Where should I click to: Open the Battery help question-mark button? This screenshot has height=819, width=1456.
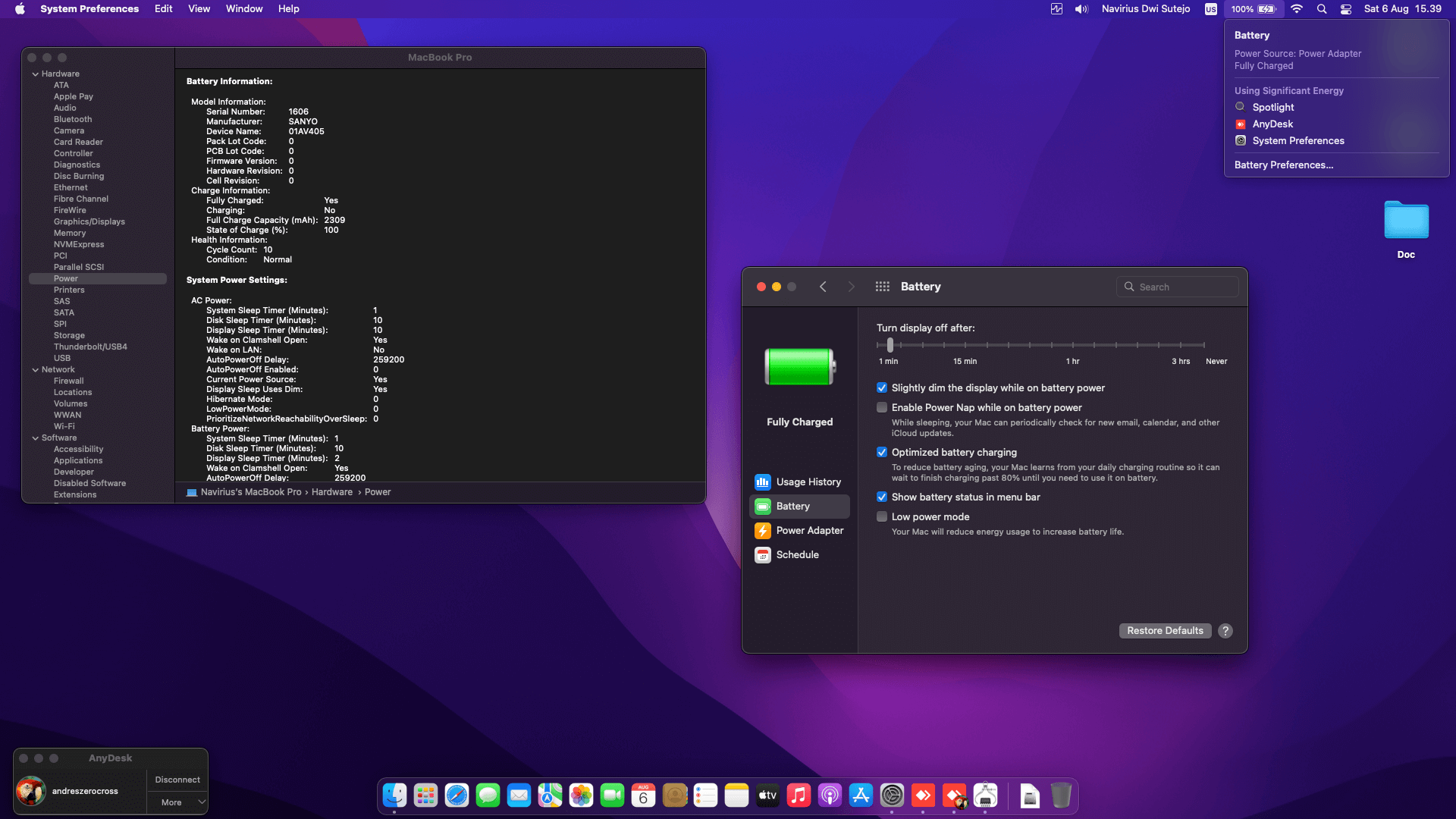[1225, 631]
